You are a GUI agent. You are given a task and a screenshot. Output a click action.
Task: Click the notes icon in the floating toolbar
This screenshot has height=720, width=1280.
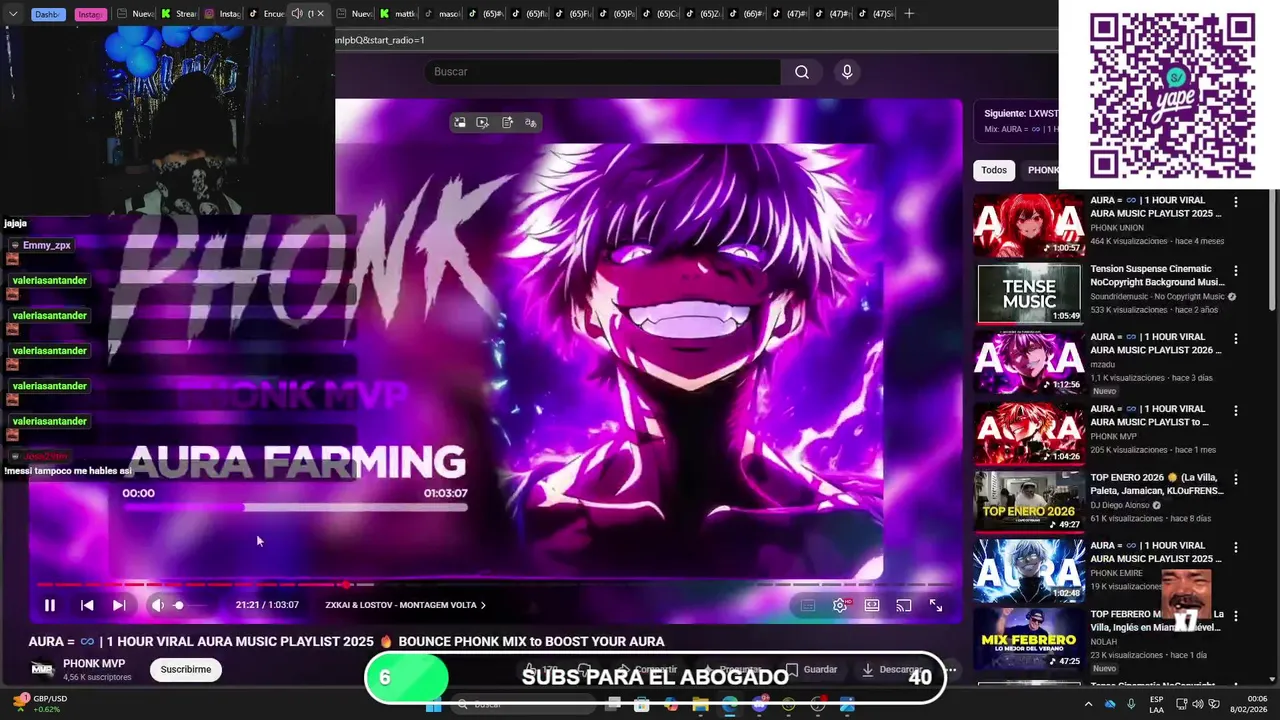pyautogui.click(x=507, y=122)
